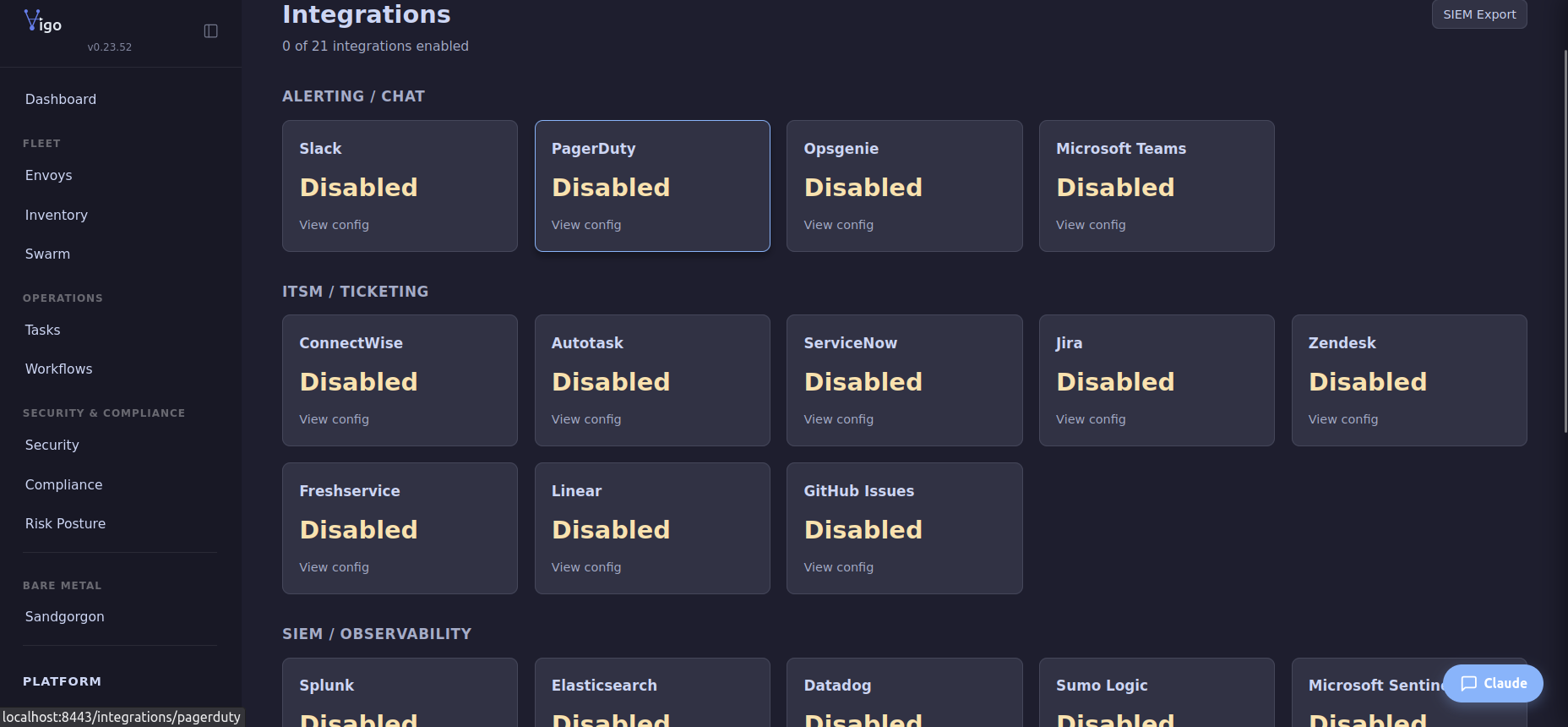View config for Jira
This screenshot has width=1568, height=727.
1091,419
